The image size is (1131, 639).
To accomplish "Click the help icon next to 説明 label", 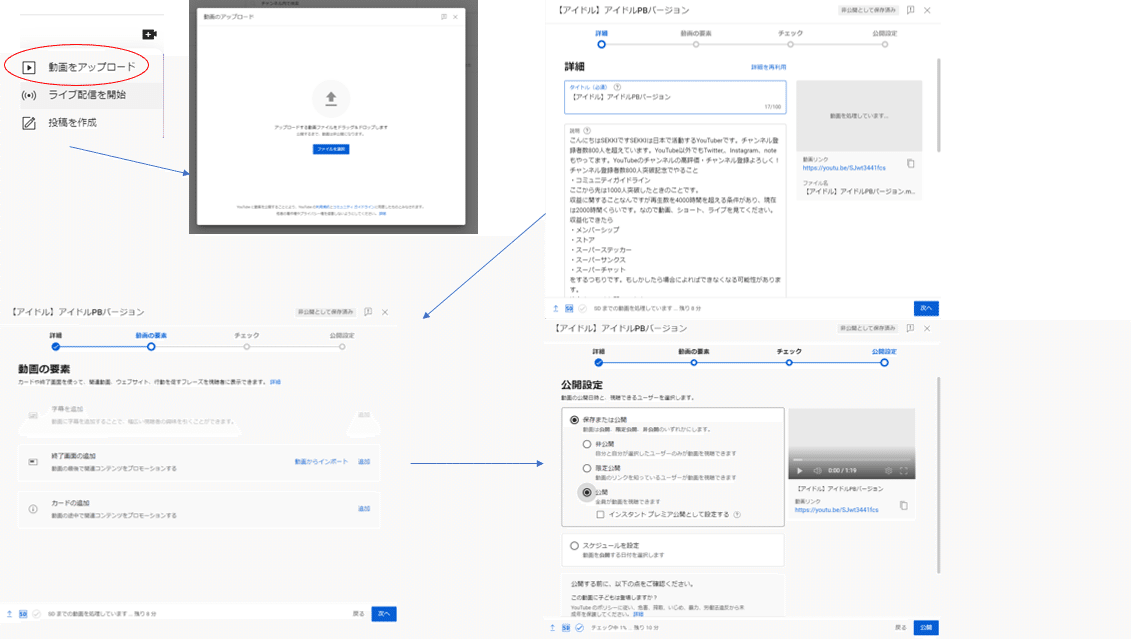I will [587, 131].
